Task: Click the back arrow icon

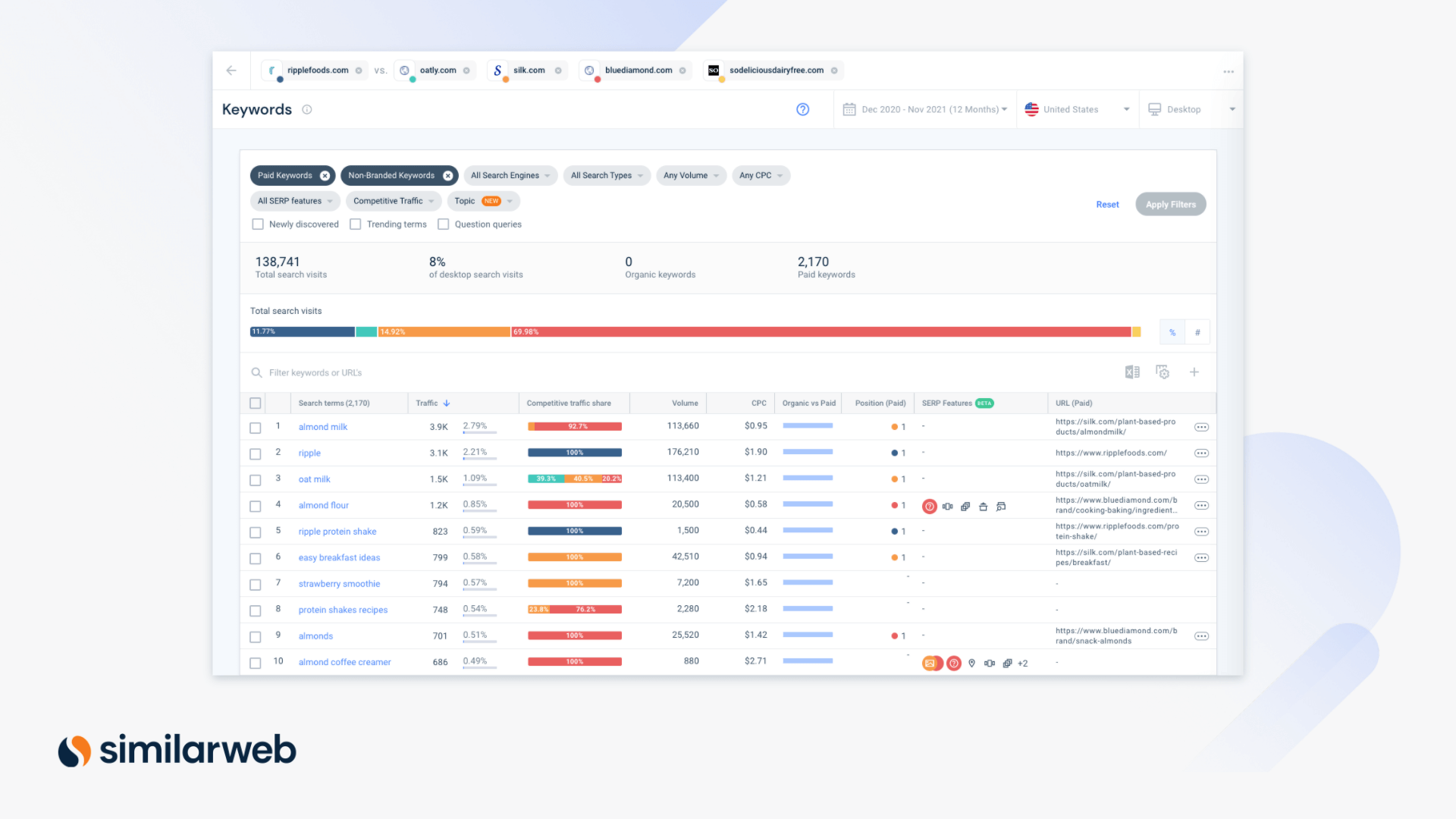Action: tap(231, 71)
